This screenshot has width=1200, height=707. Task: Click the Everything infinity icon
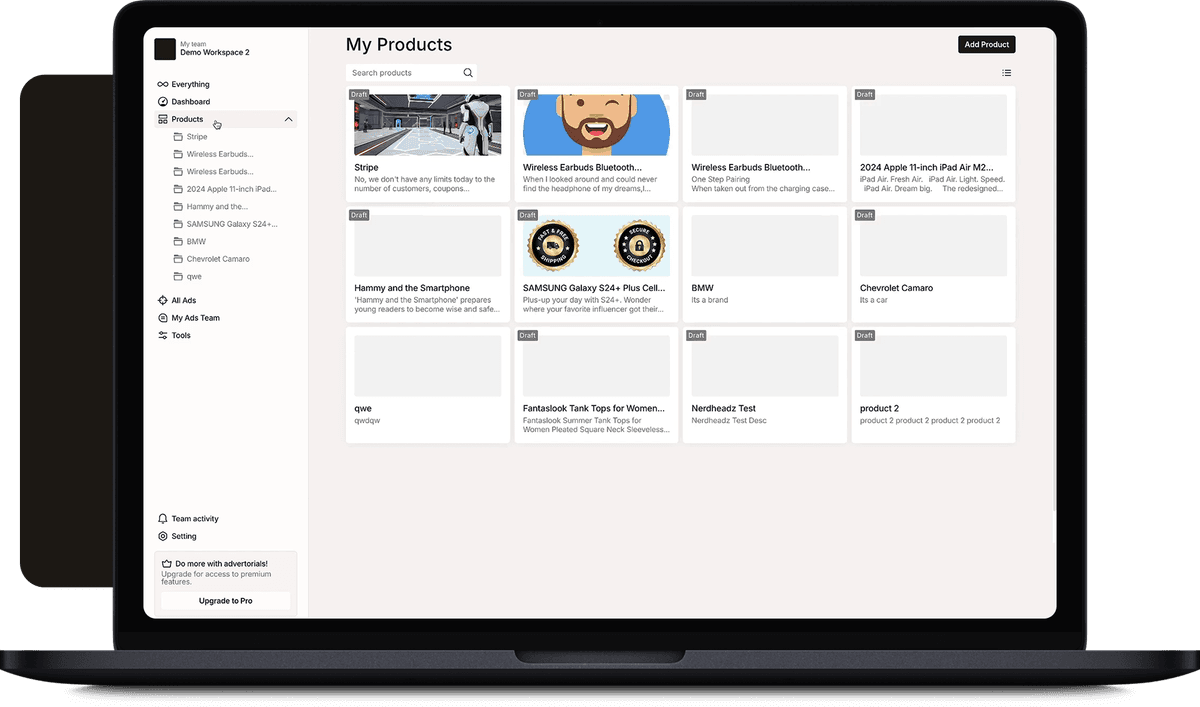(x=163, y=85)
